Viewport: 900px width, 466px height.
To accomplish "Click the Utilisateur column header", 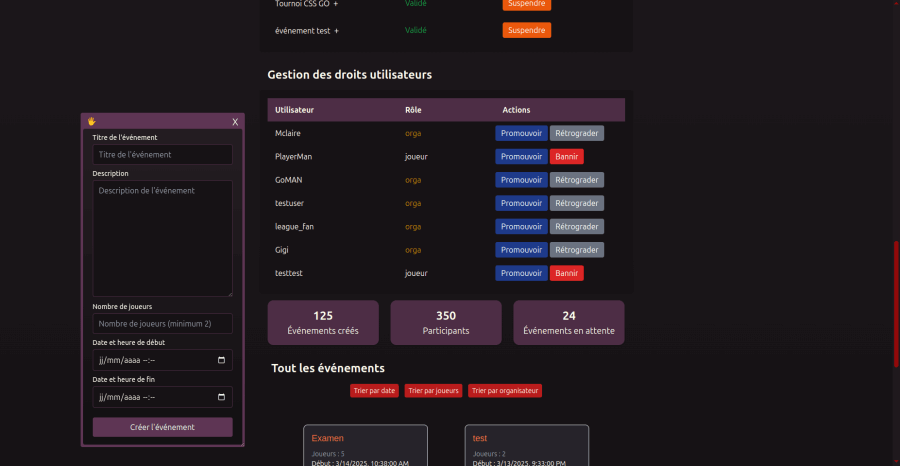I will [294, 110].
